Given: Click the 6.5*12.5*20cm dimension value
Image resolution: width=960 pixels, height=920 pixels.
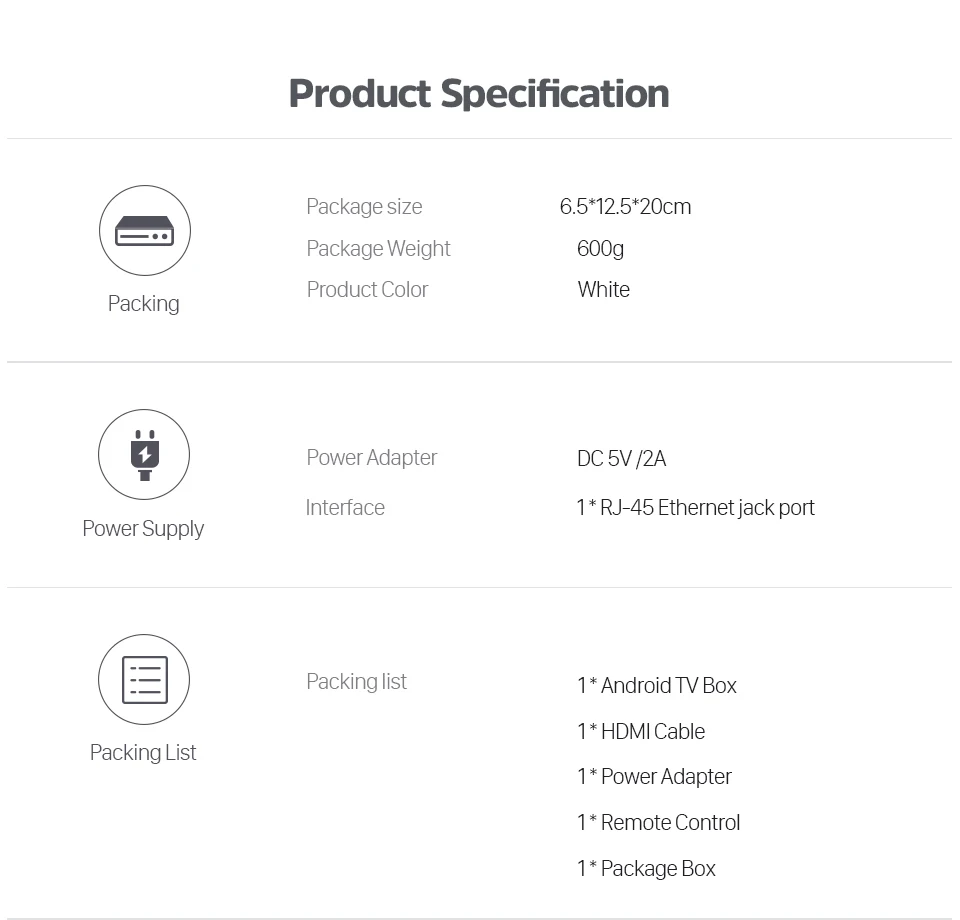Looking at the screenshot, I should (625, 207).
